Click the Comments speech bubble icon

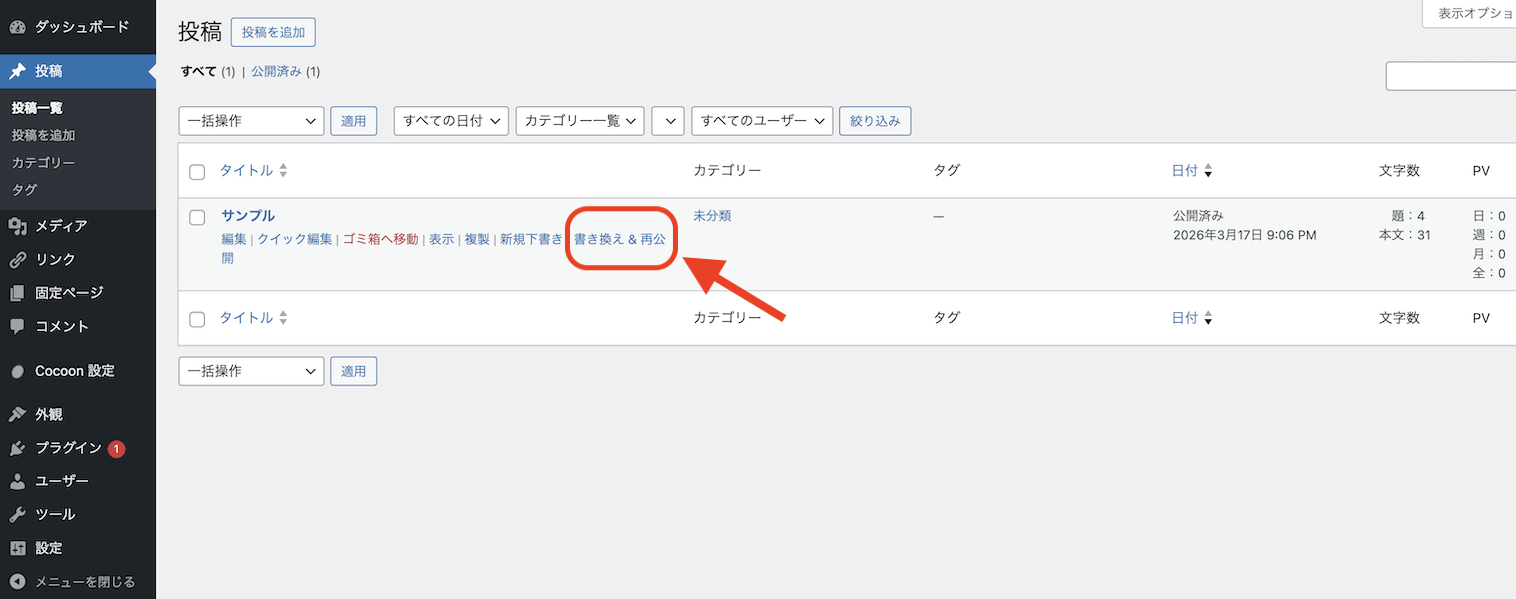(x=17, y=326)
